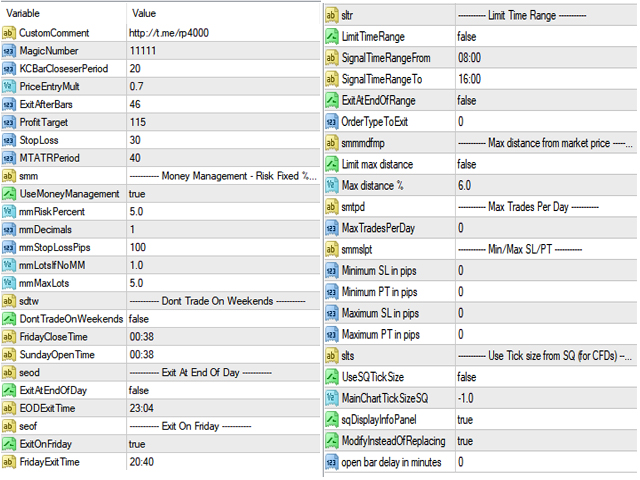Select the SignalTimeRangeTo value 16:00

[469, 79]
